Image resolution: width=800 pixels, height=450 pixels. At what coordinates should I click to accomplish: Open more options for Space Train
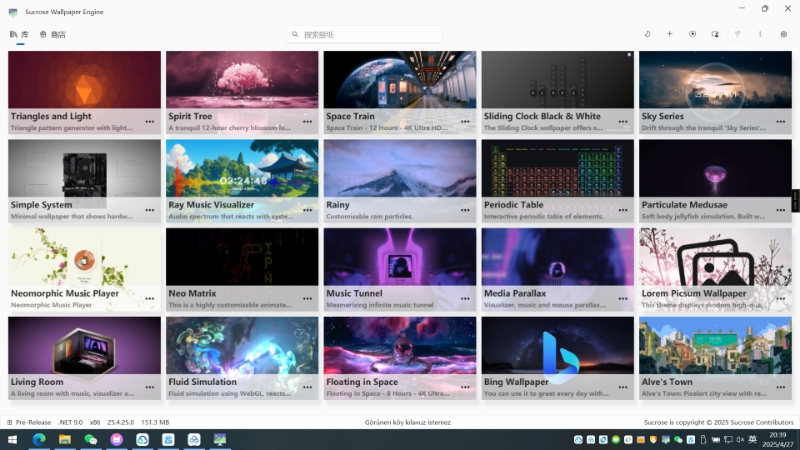[465, 121]
